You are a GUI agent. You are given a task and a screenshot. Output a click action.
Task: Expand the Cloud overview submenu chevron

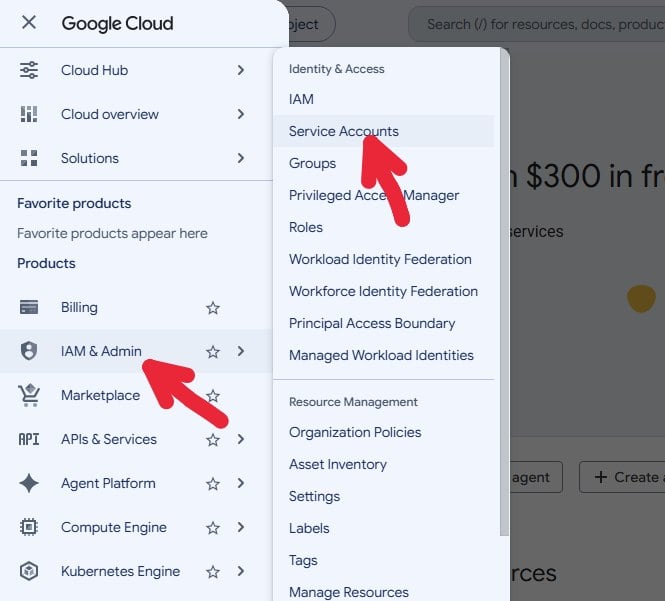point(241,114)
